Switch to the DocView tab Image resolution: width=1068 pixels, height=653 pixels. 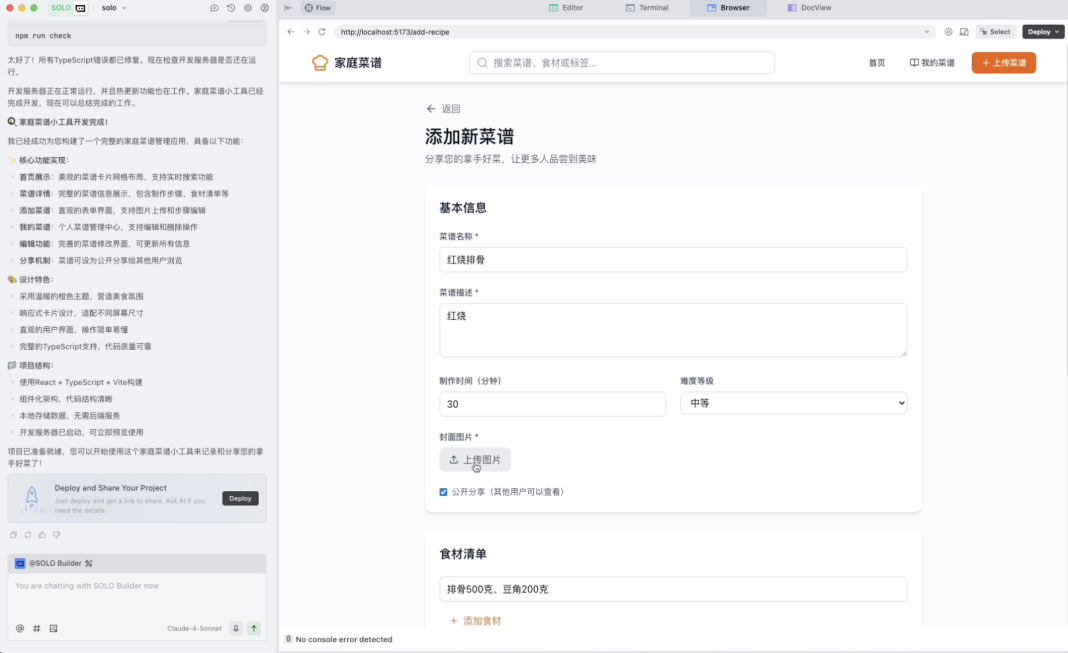(x=809, y=8)
